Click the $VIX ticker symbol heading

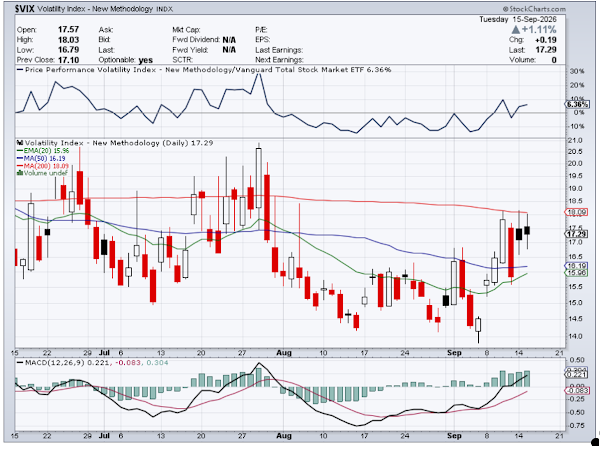coord(25,9)
